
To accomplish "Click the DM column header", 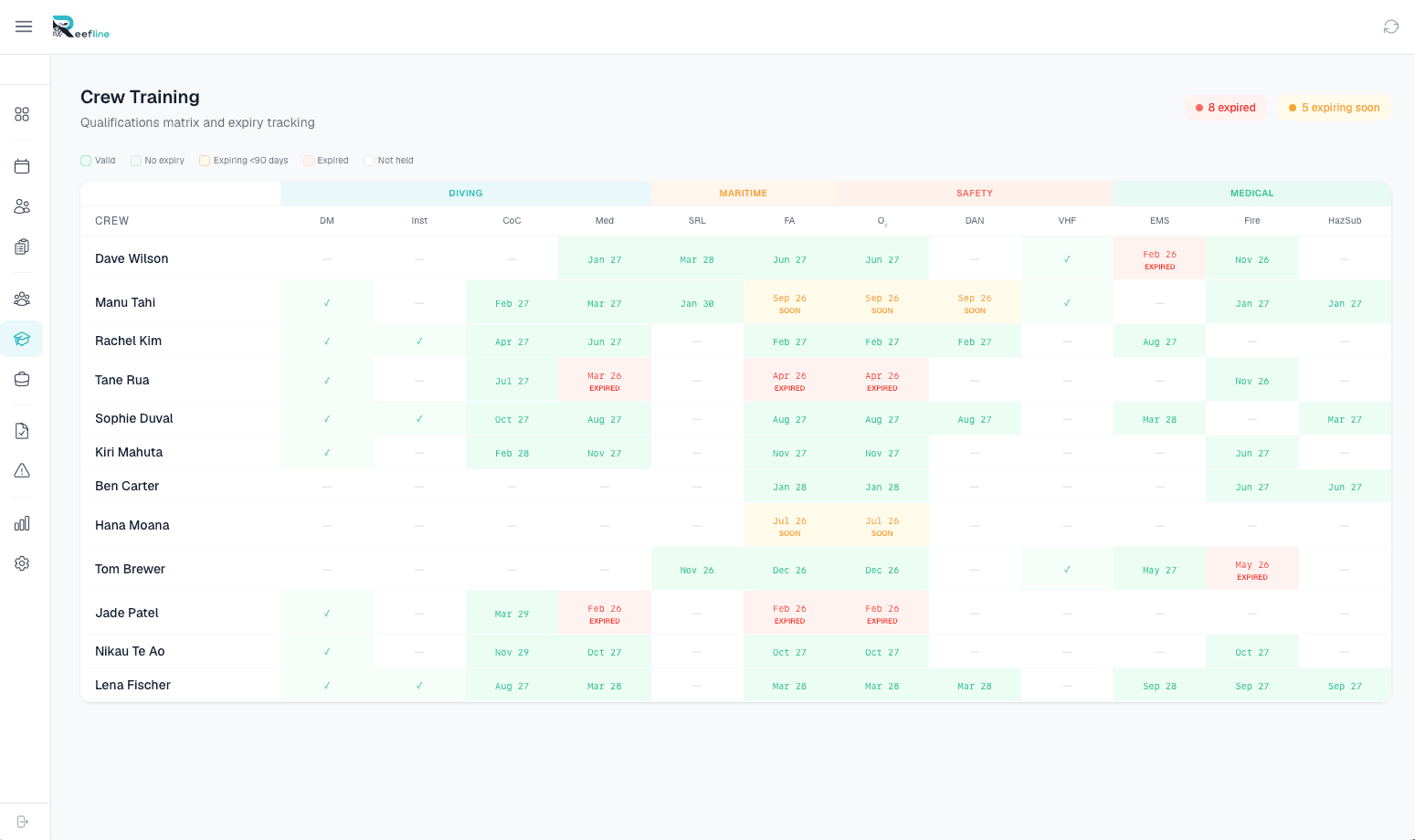I will [327, 221].
